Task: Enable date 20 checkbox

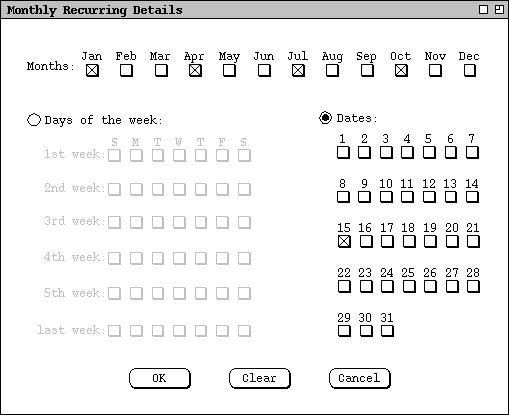Action: [452, 241]
